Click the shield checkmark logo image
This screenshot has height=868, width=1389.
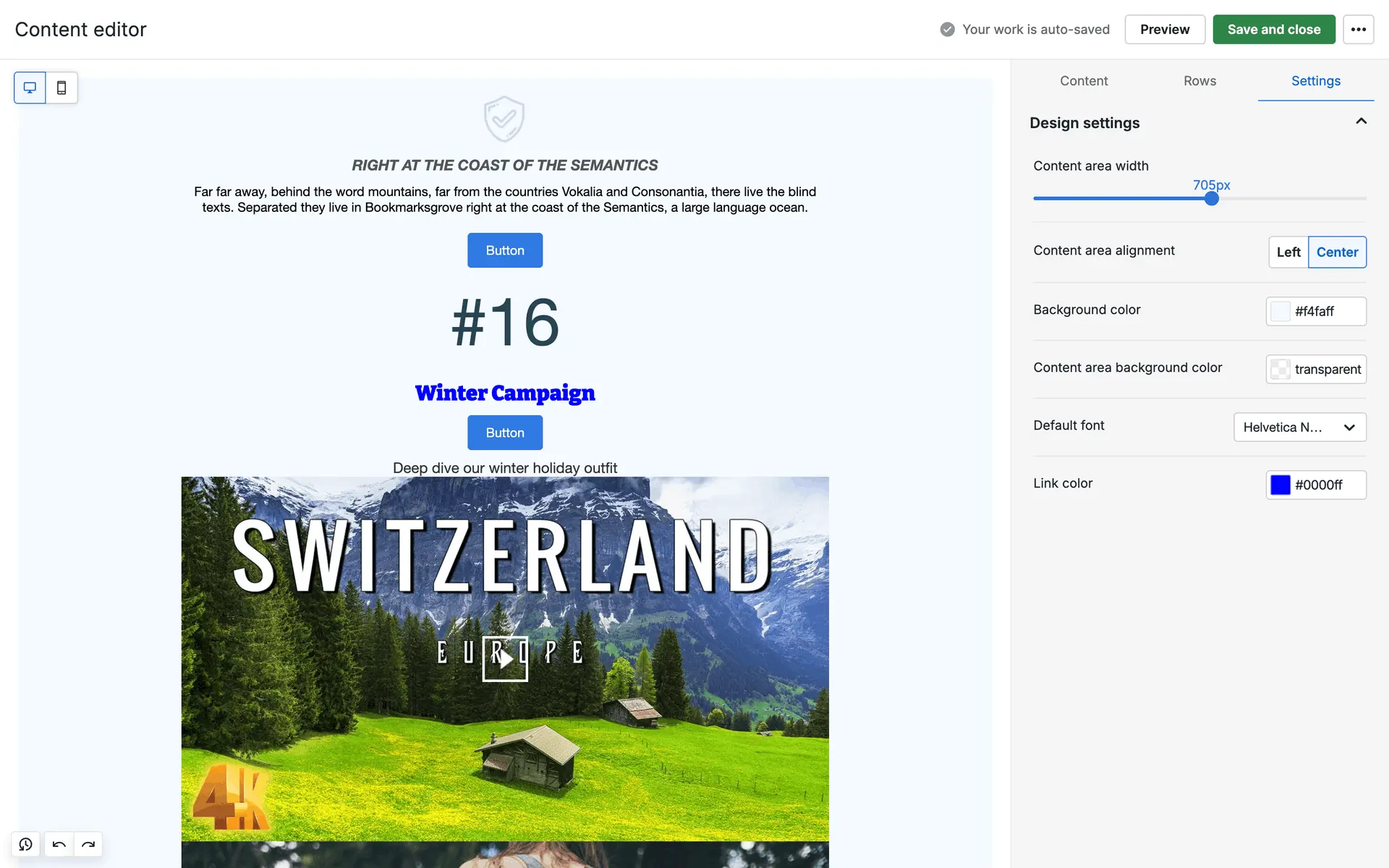click(x=504, y=119)
